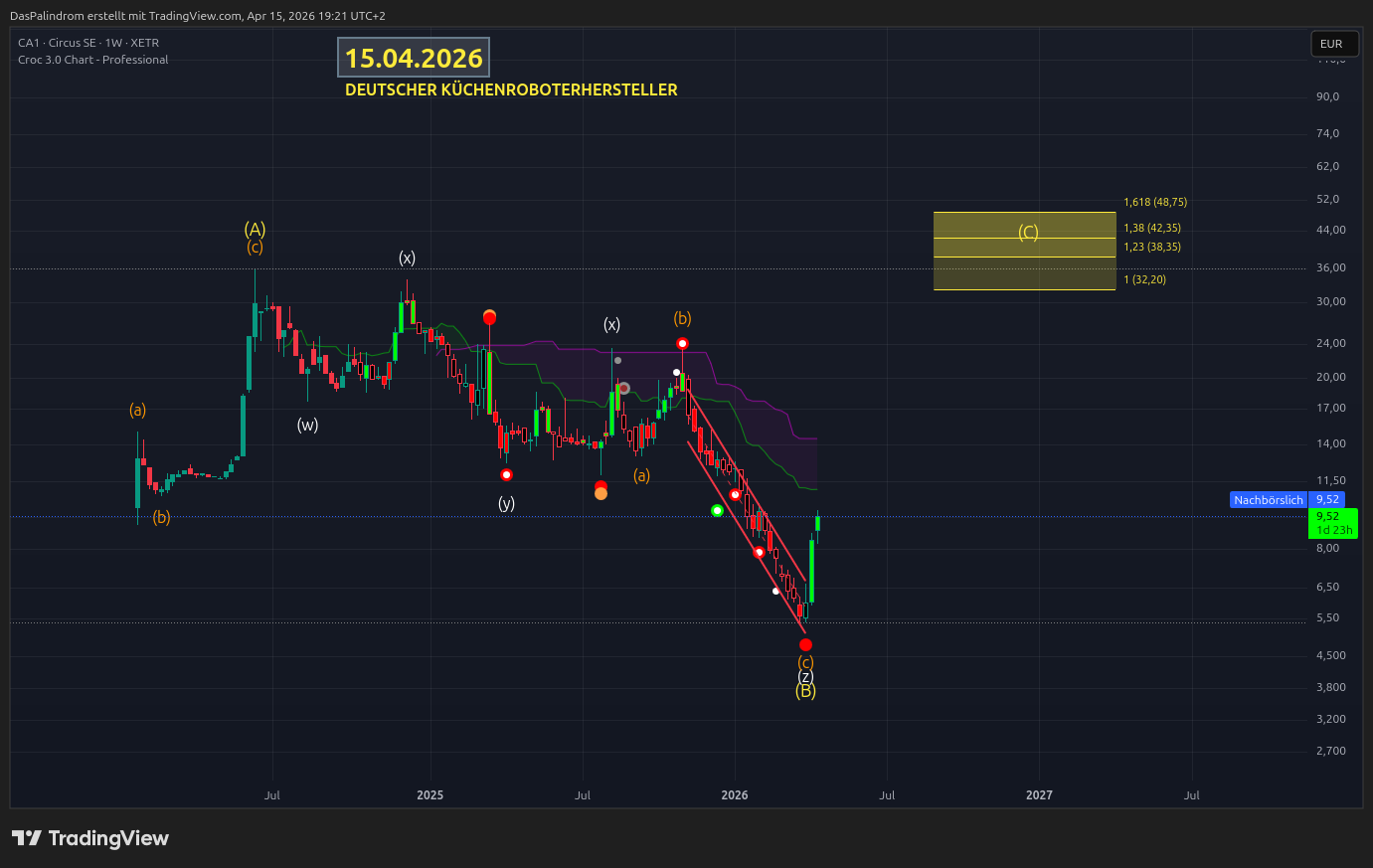Select the yellow (A) wave label
The image size is (1373, 868).
tap(255, 230)
